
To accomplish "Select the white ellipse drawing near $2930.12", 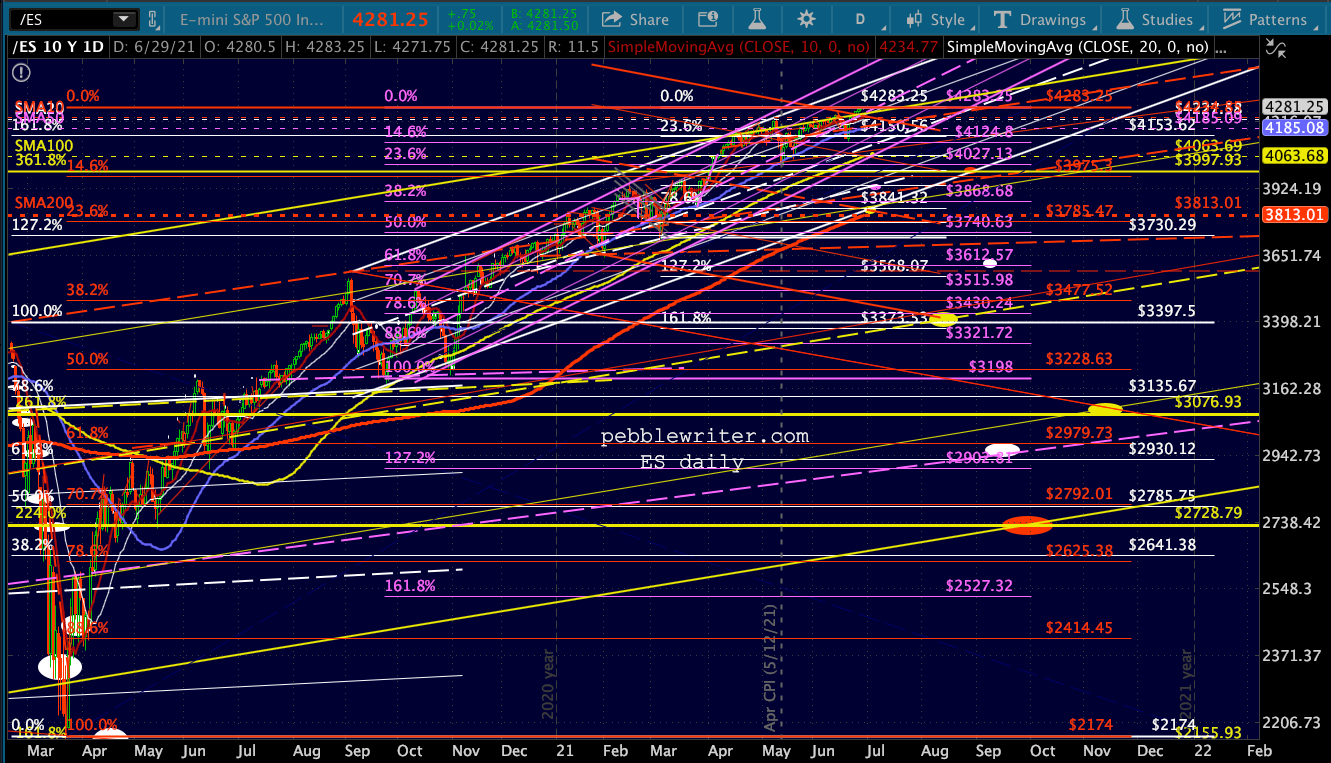I will tap(1003, 450).
